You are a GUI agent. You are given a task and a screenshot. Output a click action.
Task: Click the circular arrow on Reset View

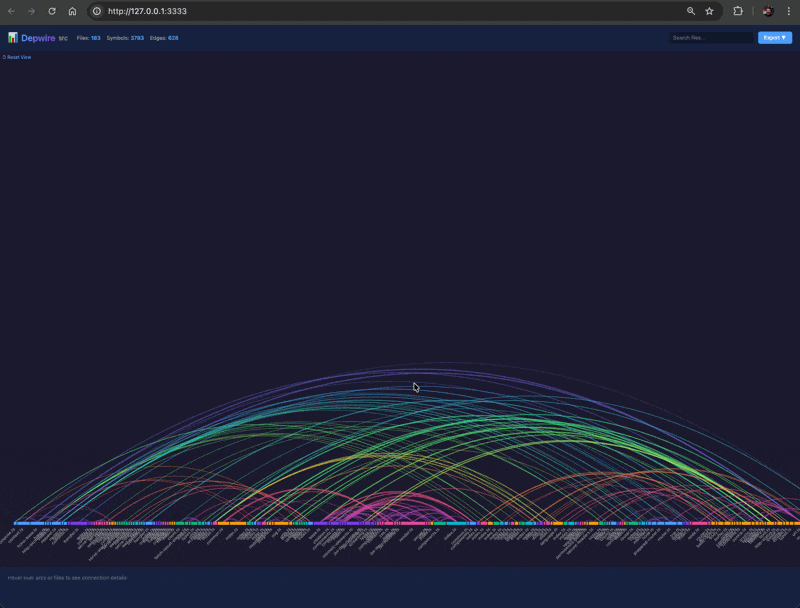pyautogui.click(x=6, y=57)
